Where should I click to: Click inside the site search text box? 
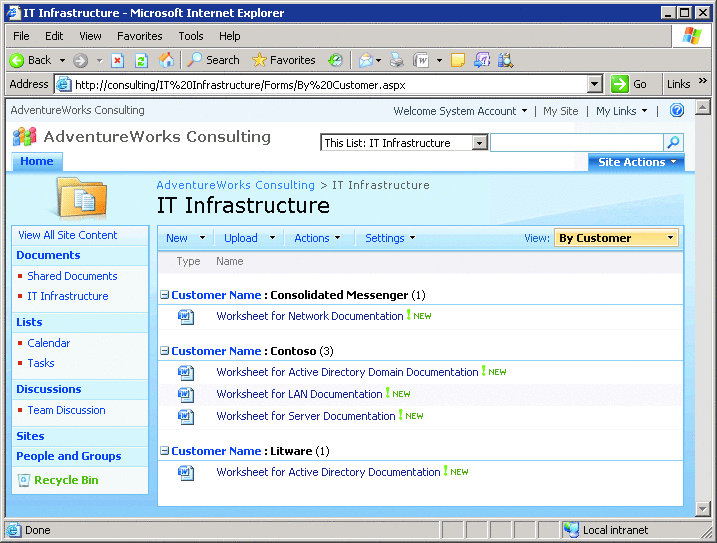pyautogui.click(x=577, y=143)
